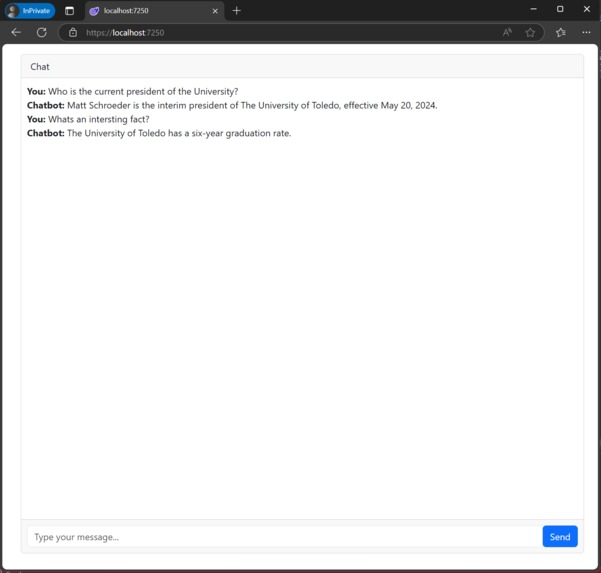Select the localhost:7250 tab

154,11
